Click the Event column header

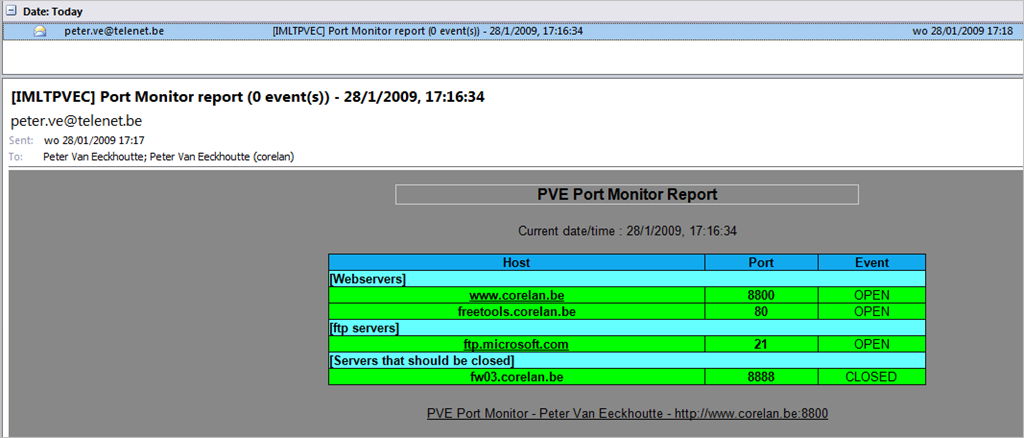(x=871, y=263)
